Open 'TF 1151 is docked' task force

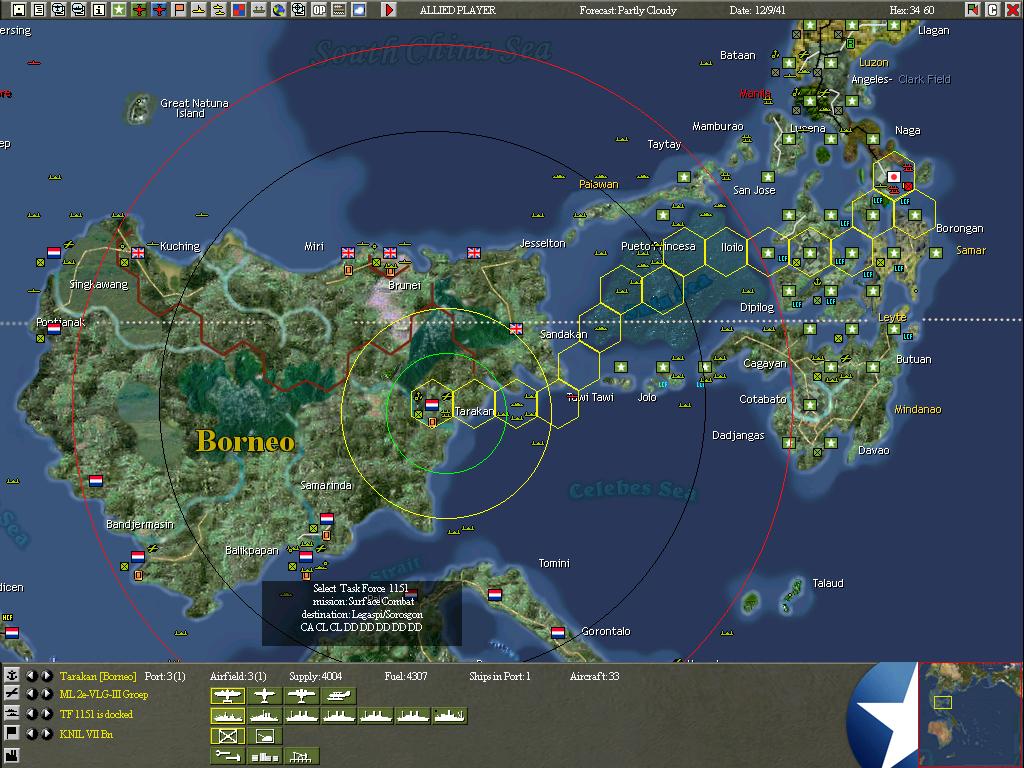96,714
